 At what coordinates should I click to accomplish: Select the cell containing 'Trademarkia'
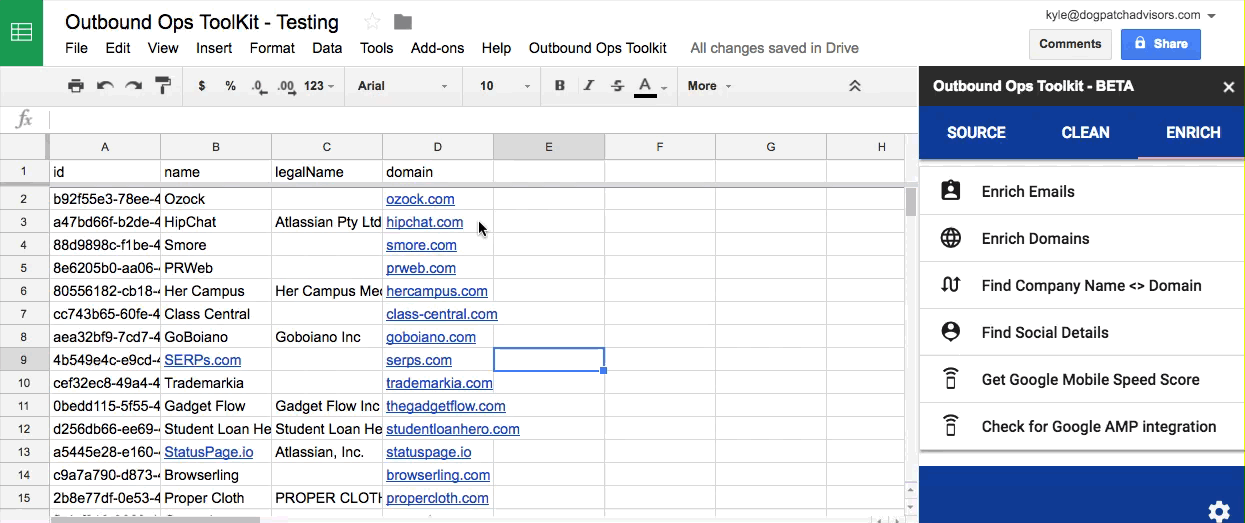click(216, 383)
